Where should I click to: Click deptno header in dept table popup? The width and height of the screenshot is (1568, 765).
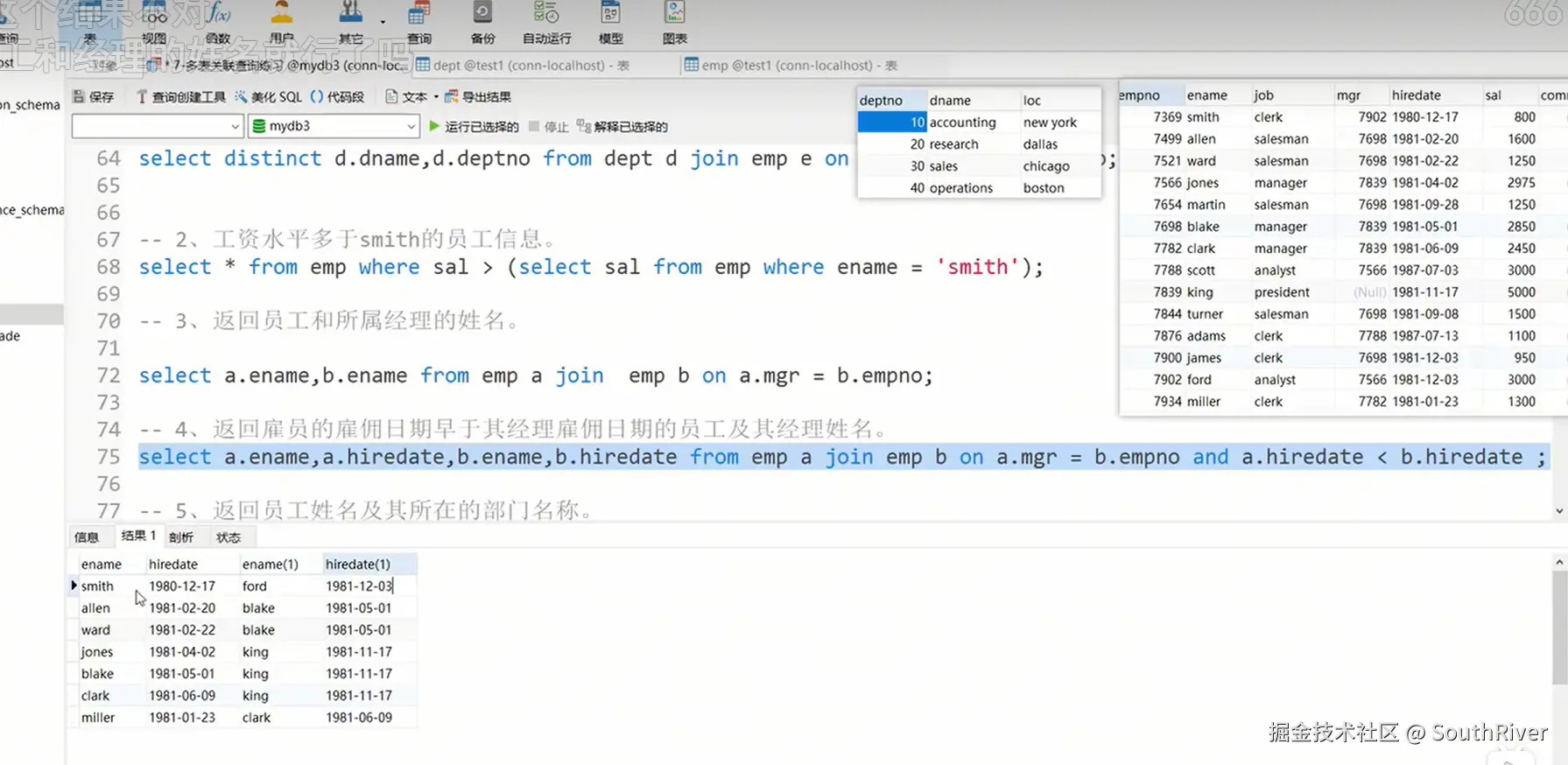(891, 100)
